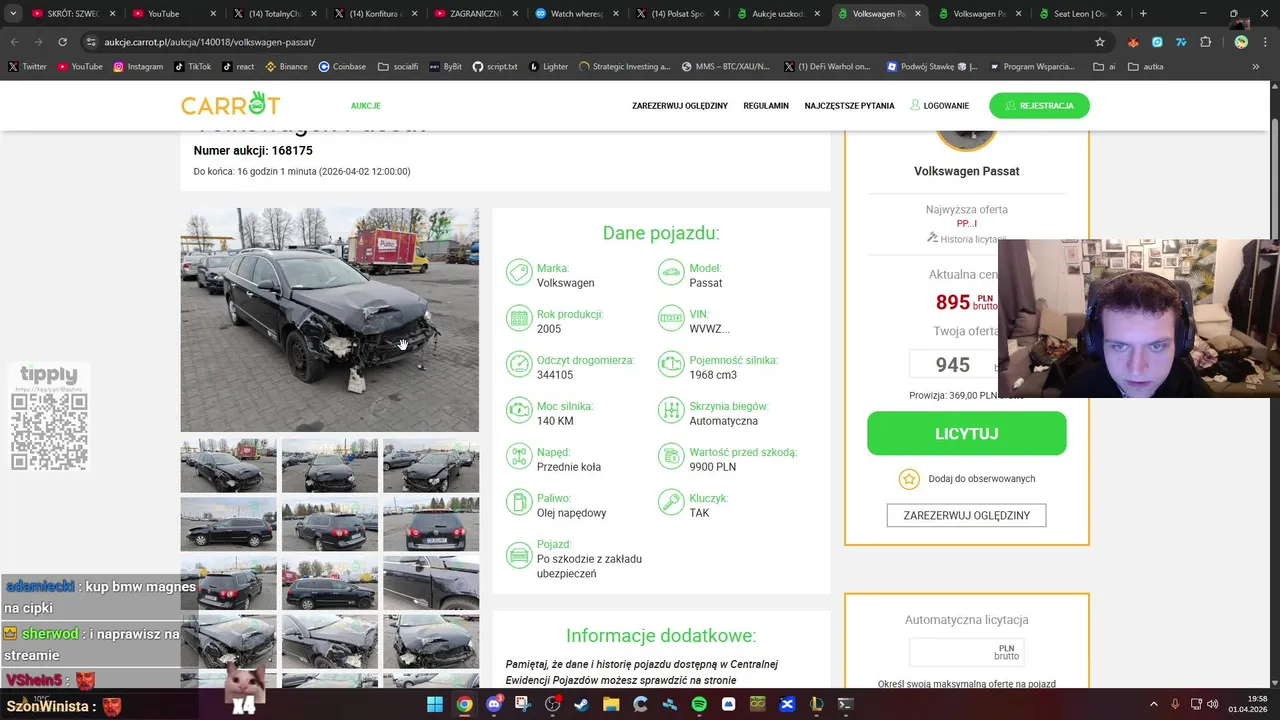Click the Odczyt drogomierza gauge icon
Screen dimensions: 1280x720
tap(519, 365)
